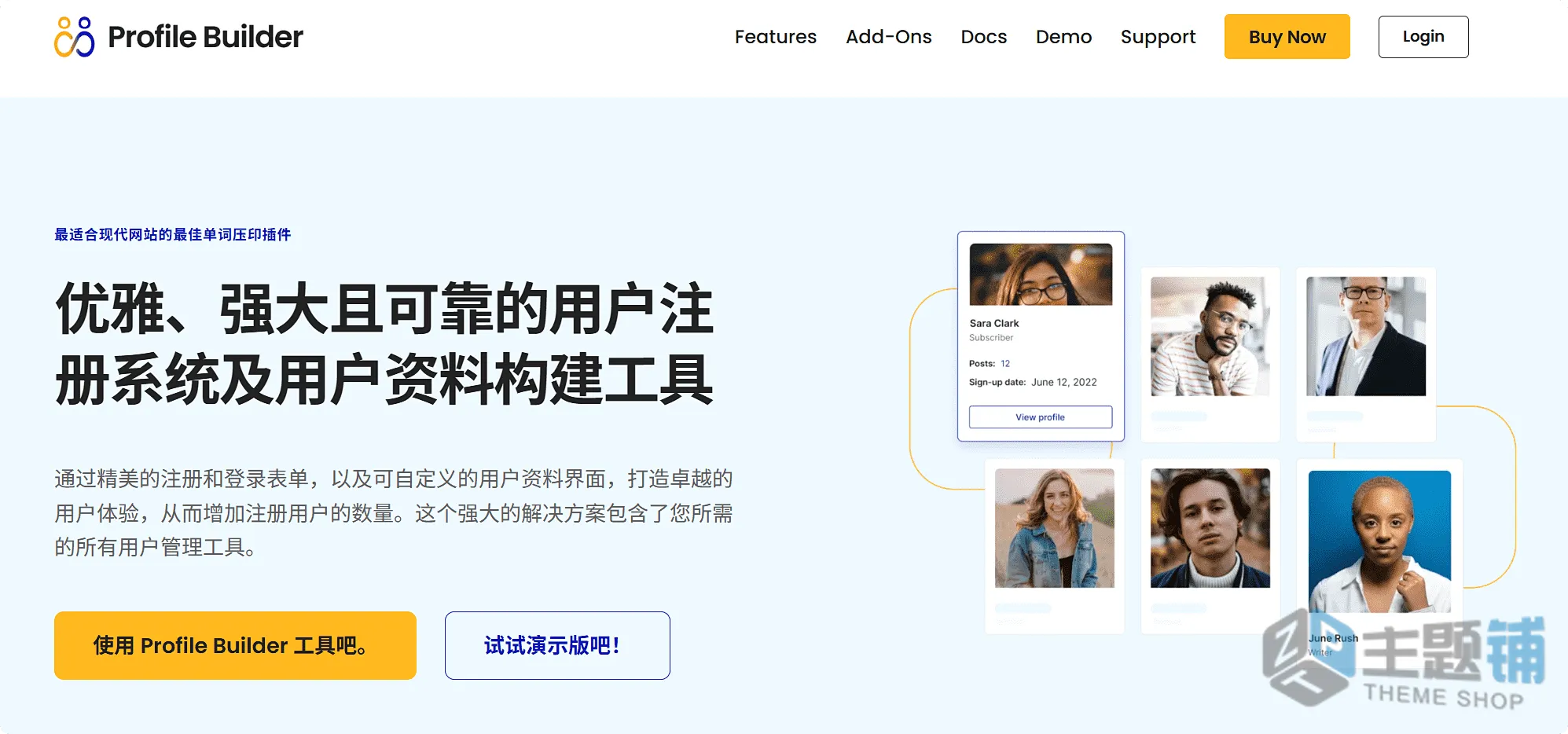Go to the Docs page
This screenshot has height=734, width=1568.
[983, 37]
